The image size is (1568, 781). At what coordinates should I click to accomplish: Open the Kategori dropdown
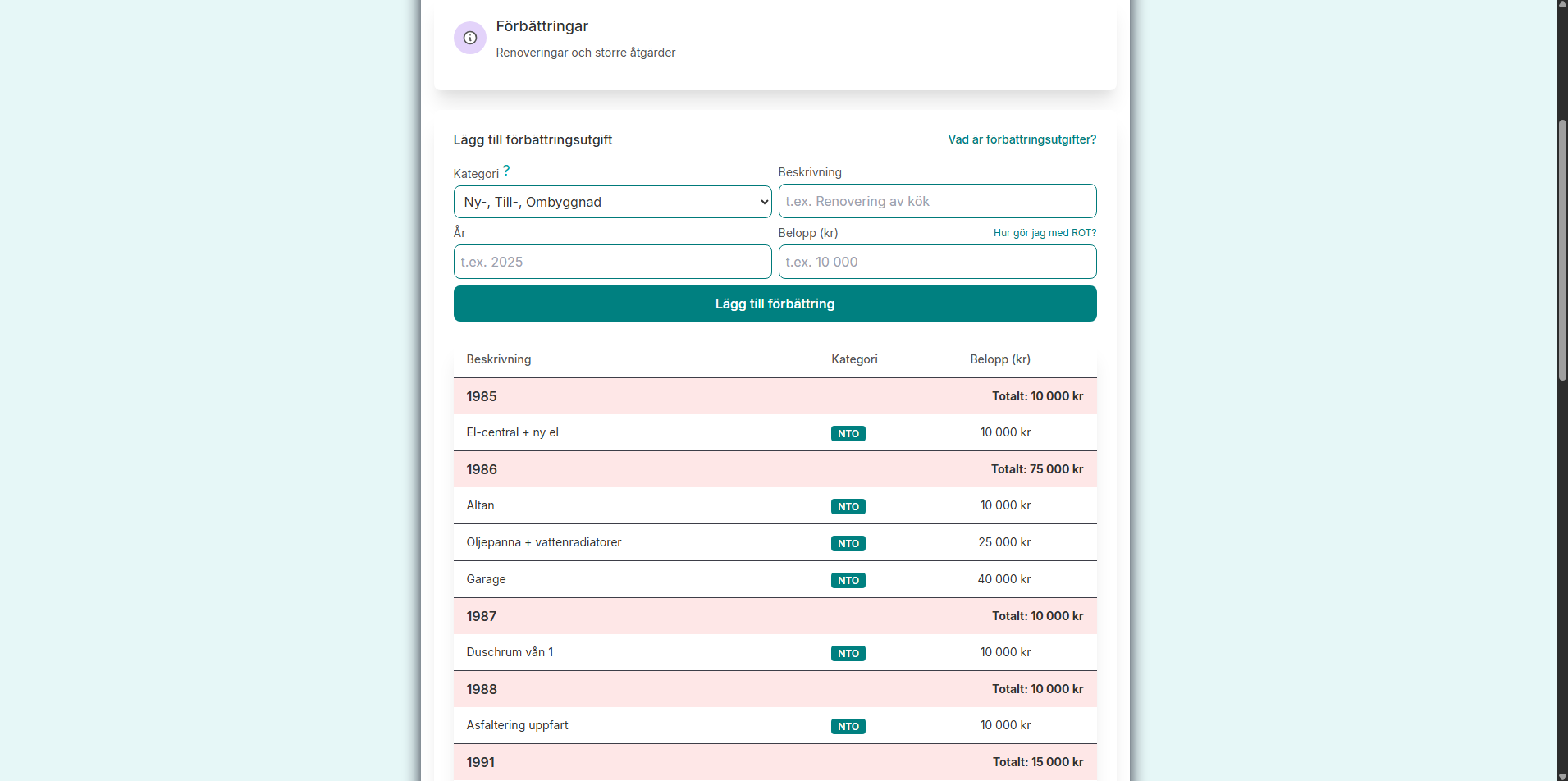(x=612, y=202)
